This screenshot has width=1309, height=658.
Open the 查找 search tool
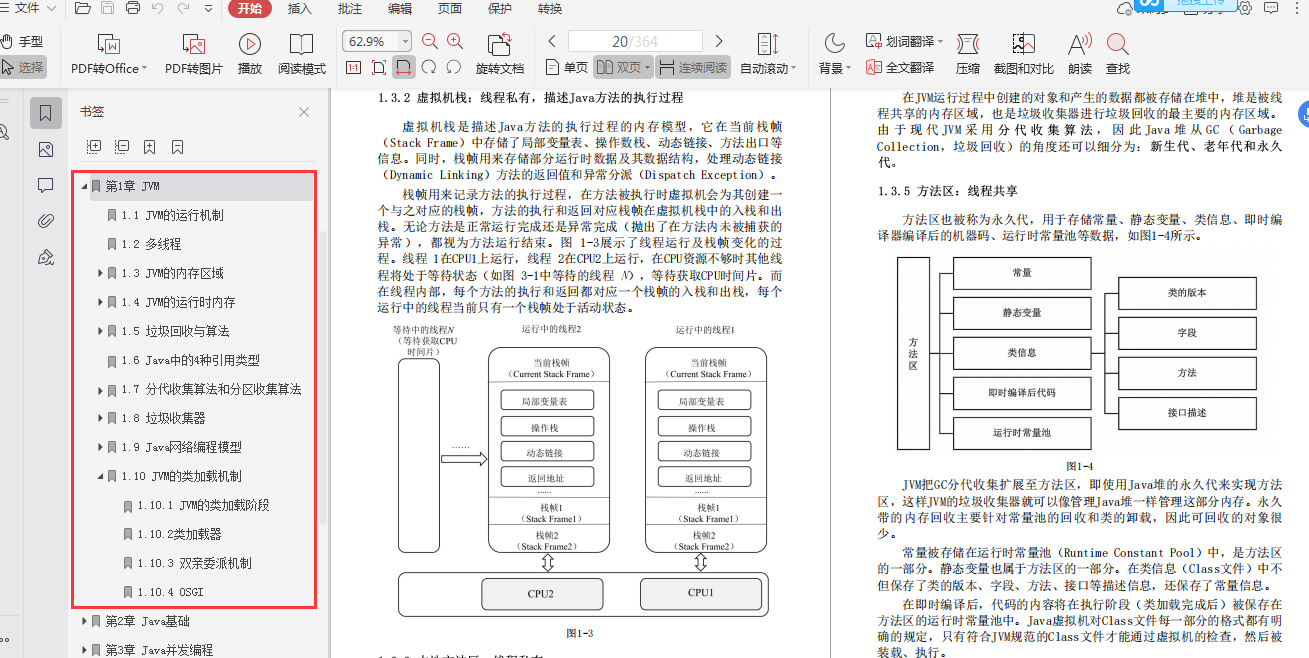(x=1118, y=54)
